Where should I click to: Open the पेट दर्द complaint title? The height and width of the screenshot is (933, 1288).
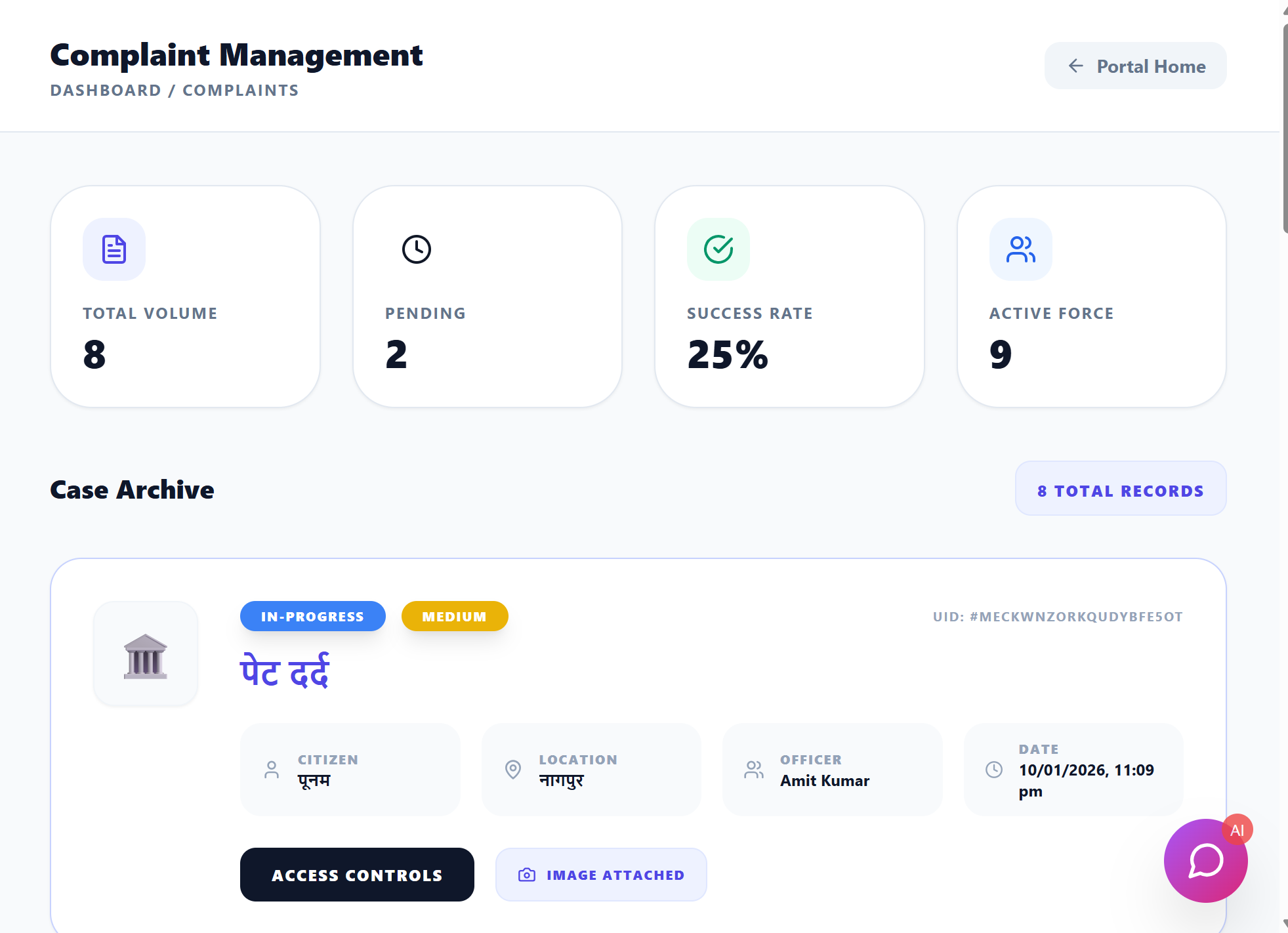point(285,672)
